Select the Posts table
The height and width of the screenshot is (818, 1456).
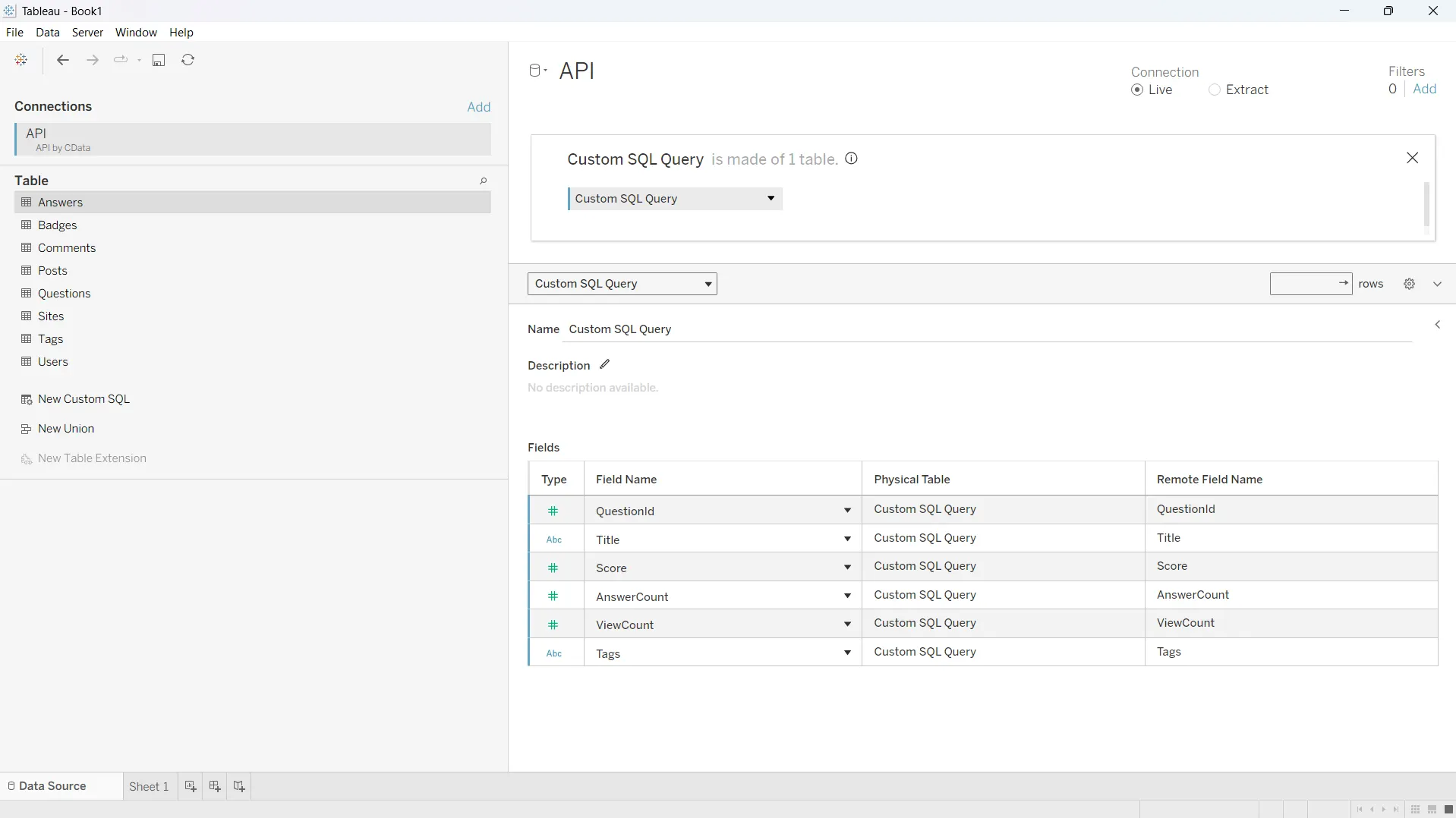(x=253, y=271)
